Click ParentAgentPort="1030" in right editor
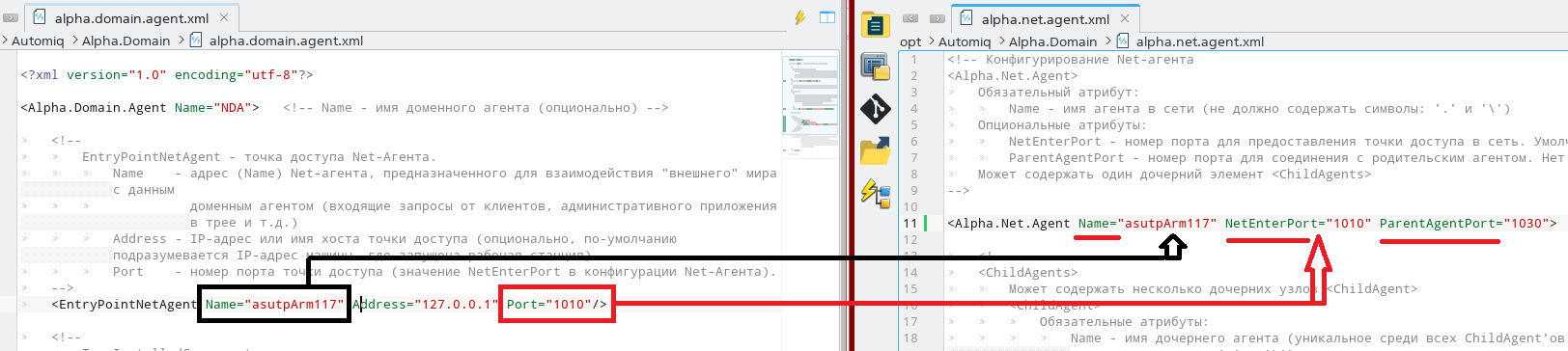 (1464, 223)
